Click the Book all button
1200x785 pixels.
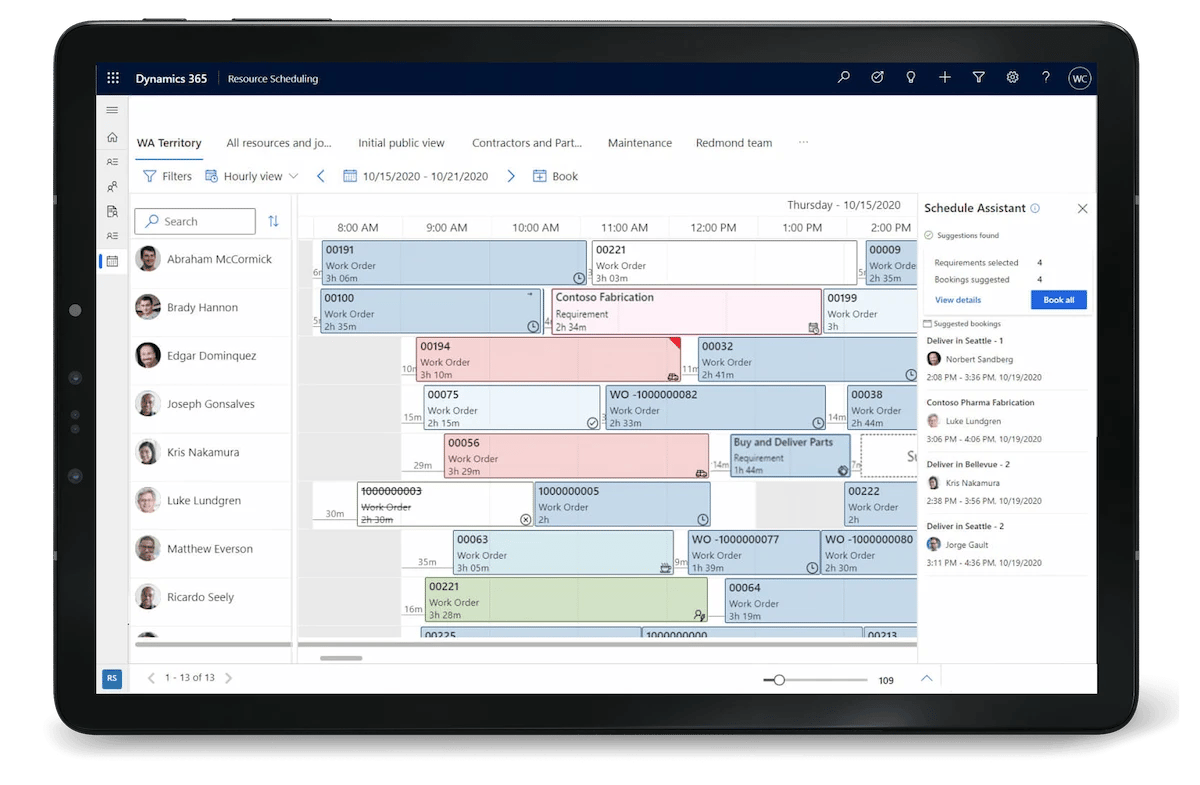coord(1059,300)
